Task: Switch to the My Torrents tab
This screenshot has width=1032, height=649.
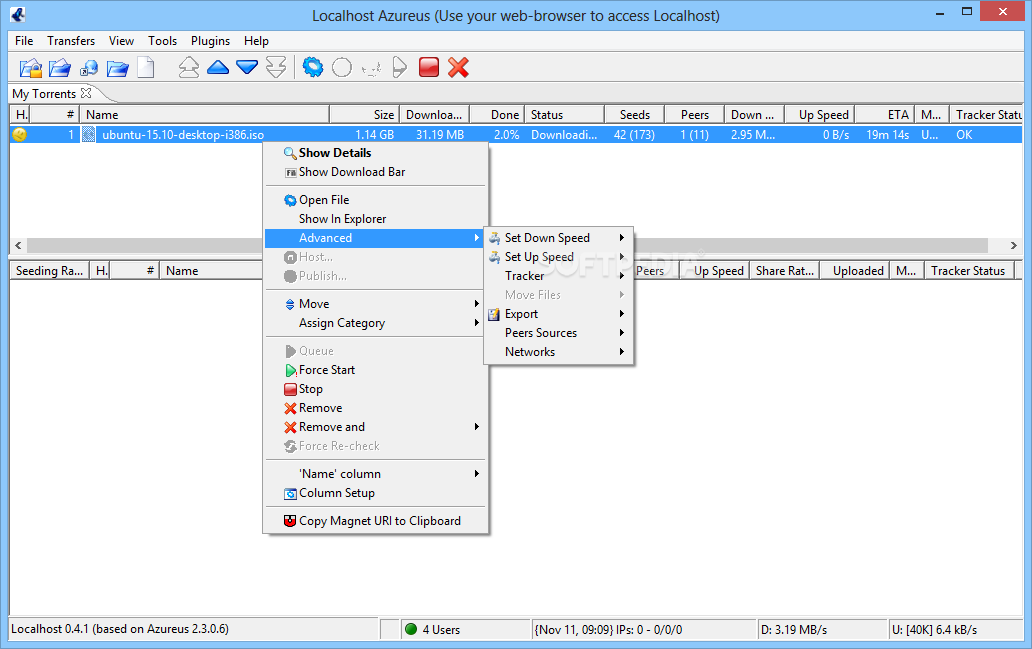Action: [x=44, y=93]
